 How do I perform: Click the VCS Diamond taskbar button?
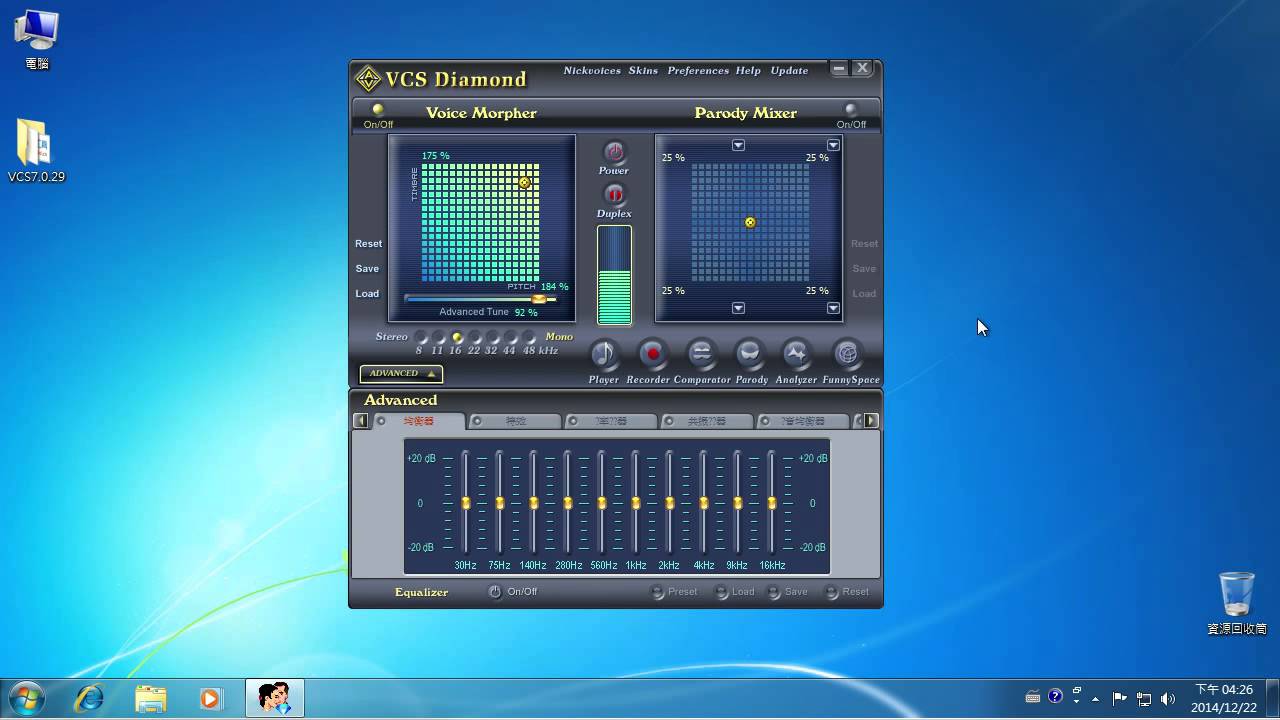tap(275, 698)
